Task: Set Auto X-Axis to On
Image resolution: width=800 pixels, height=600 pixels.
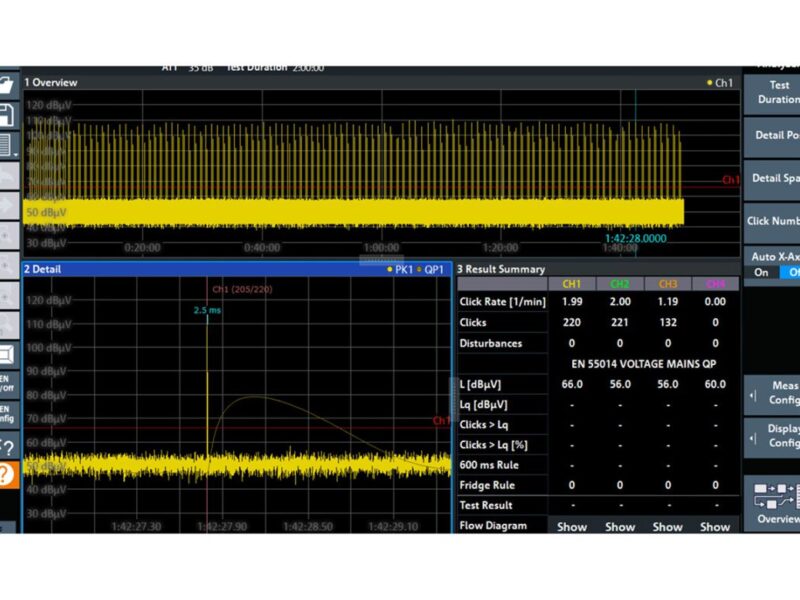Action: coord(764,271)
